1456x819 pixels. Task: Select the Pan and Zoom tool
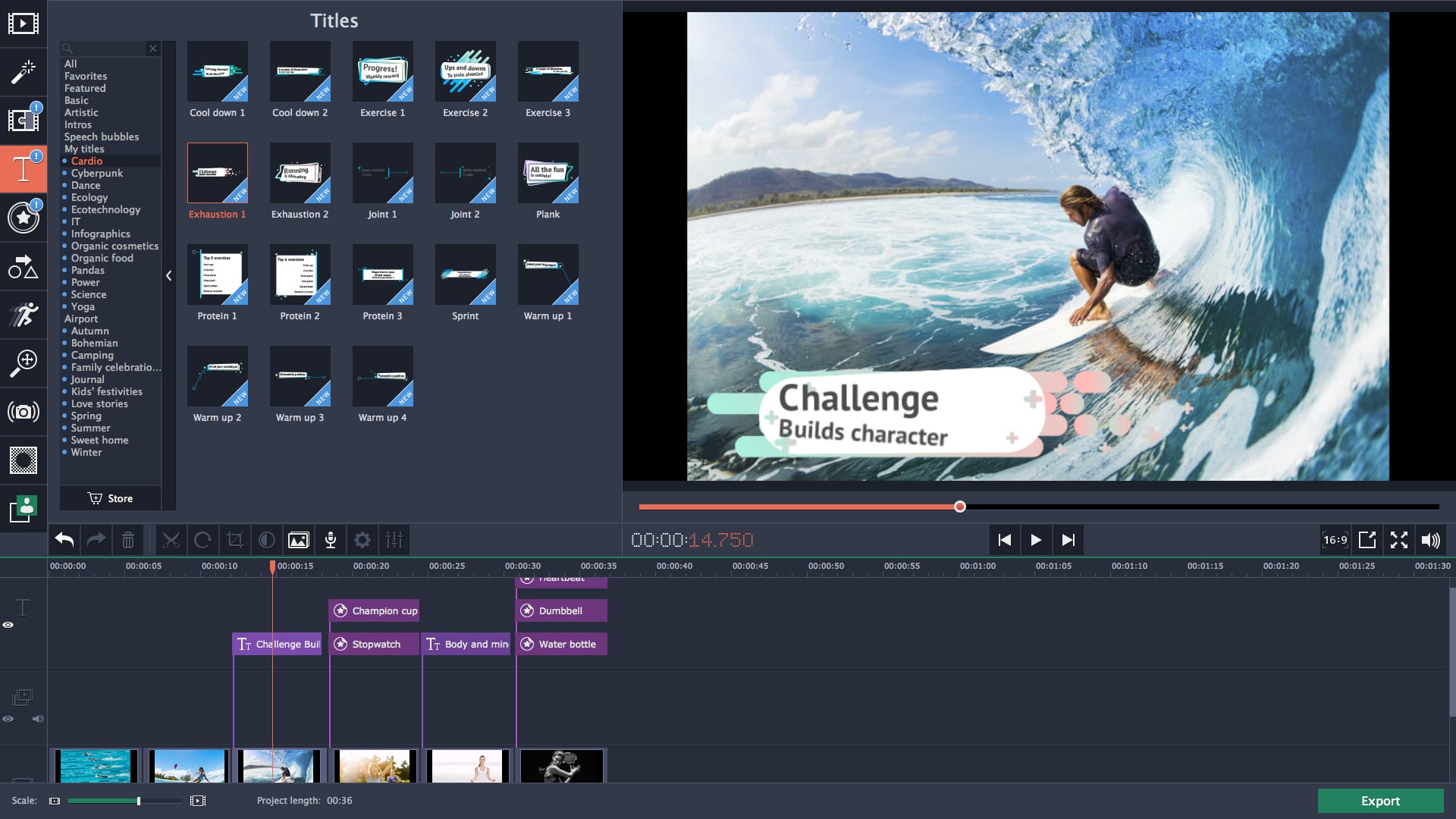pyautogui.click(x=24, y=363)
